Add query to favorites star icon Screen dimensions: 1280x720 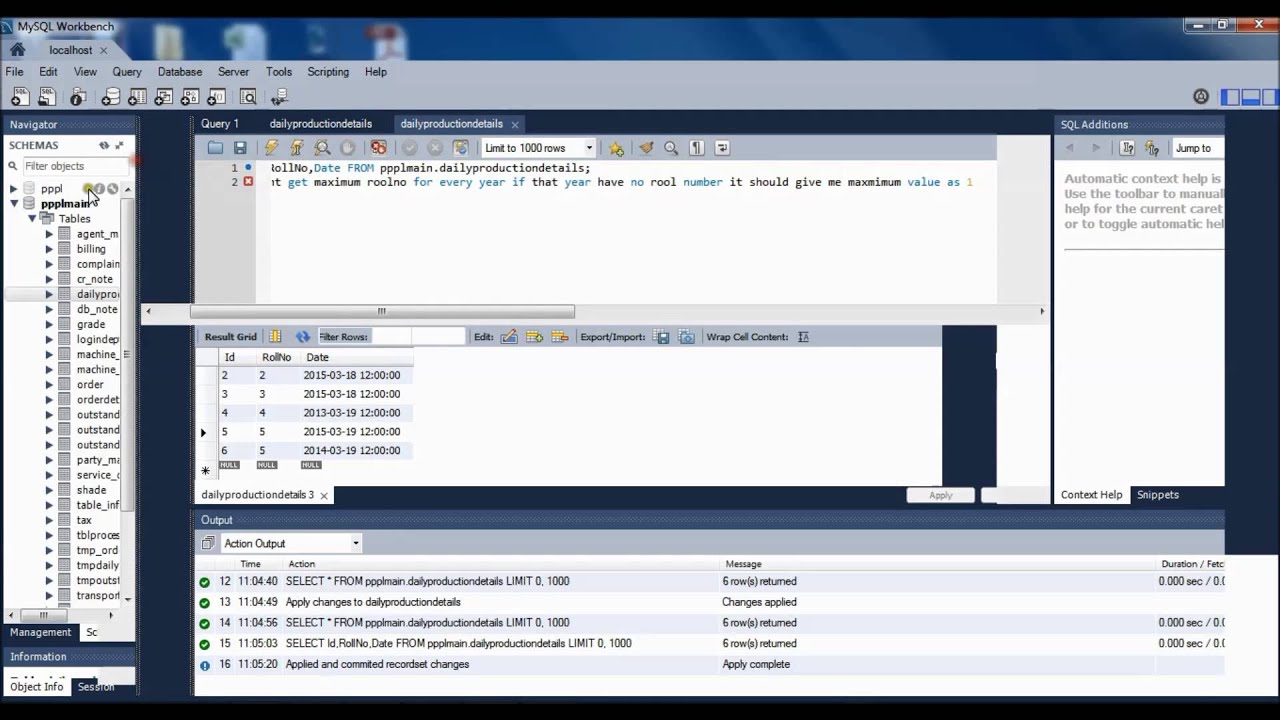point(616,148)
